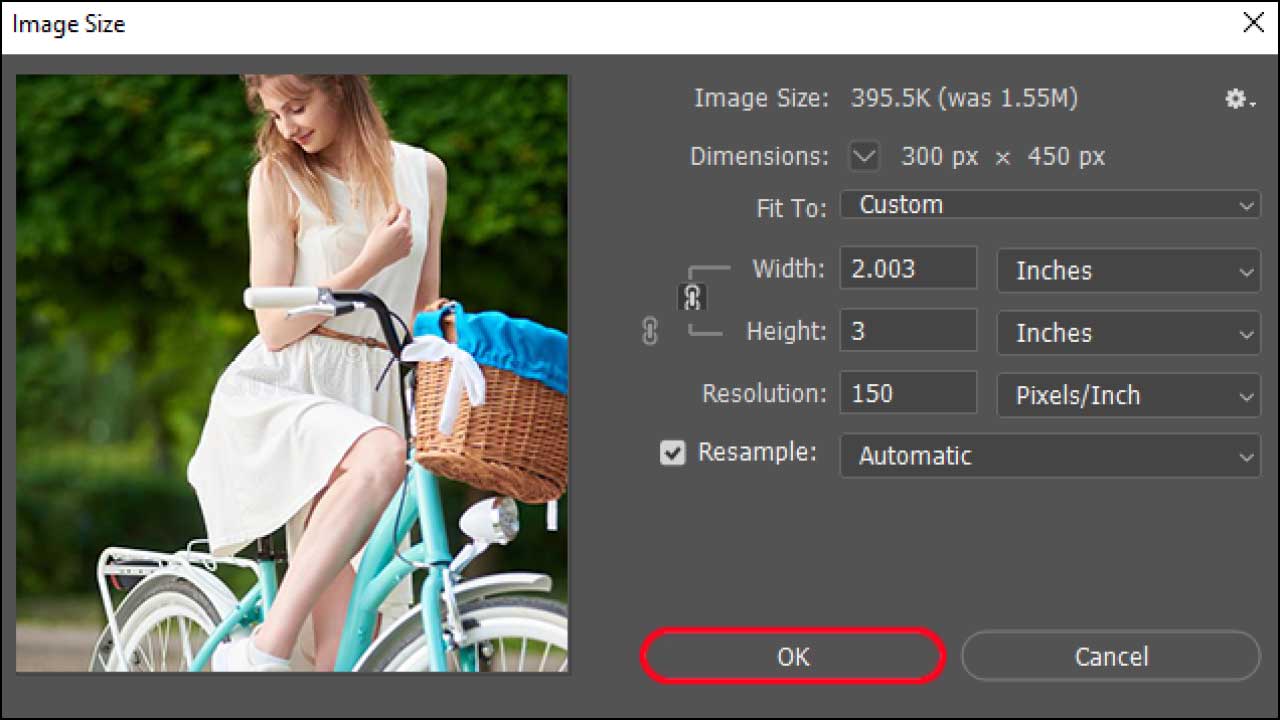Click the Height field showing 3
The height and width of the screenshot is (720, 1280).
tap(907, 331)
